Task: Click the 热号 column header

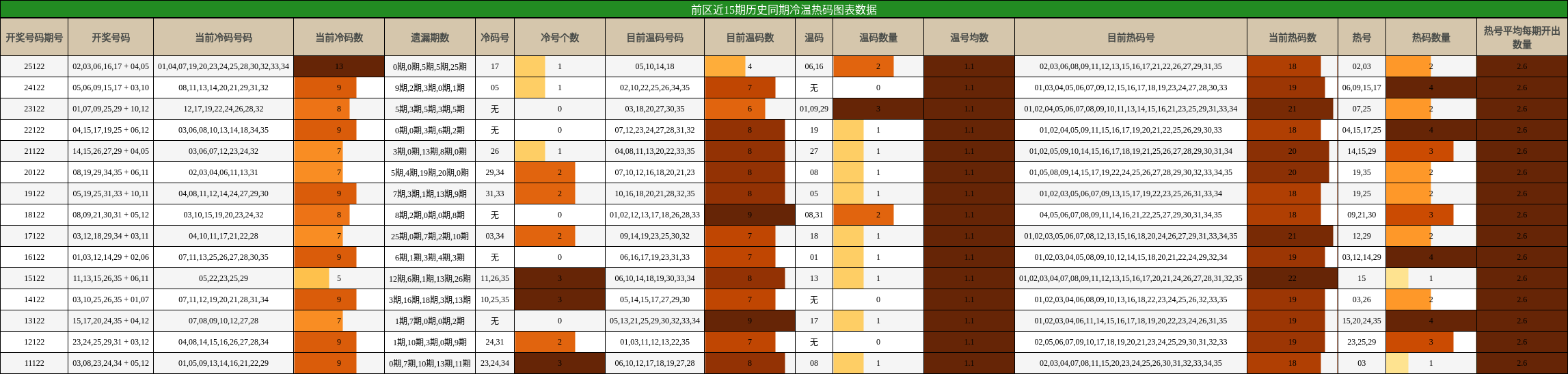Action: tap(1362, 38)
